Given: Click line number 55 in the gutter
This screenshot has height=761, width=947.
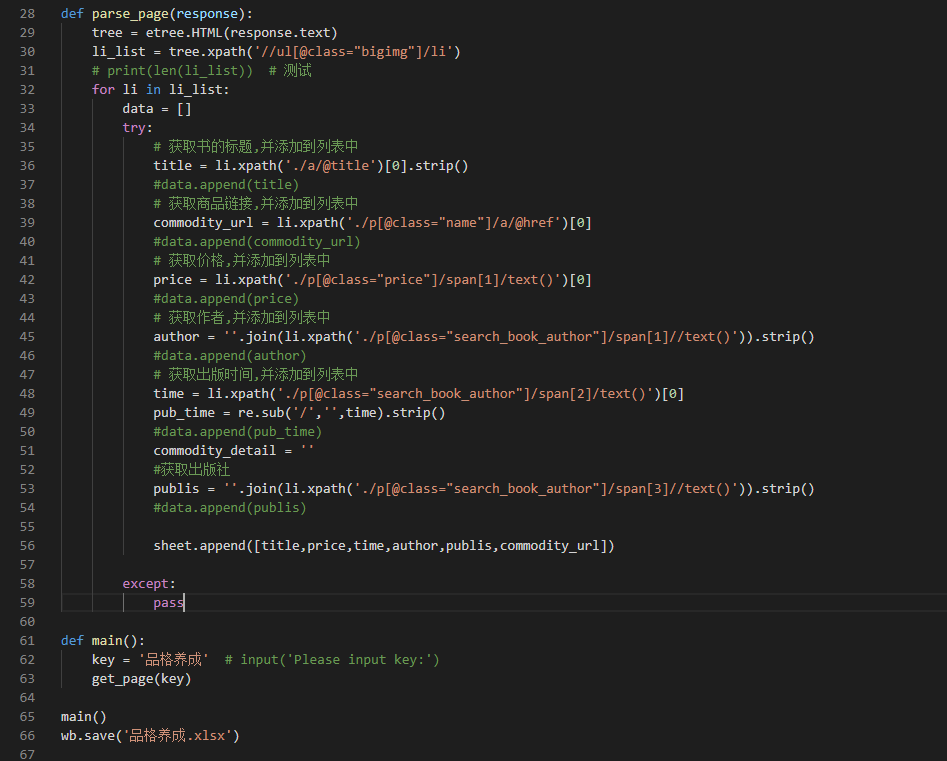Looking at the screenshot, I should [x=27, y=527].
